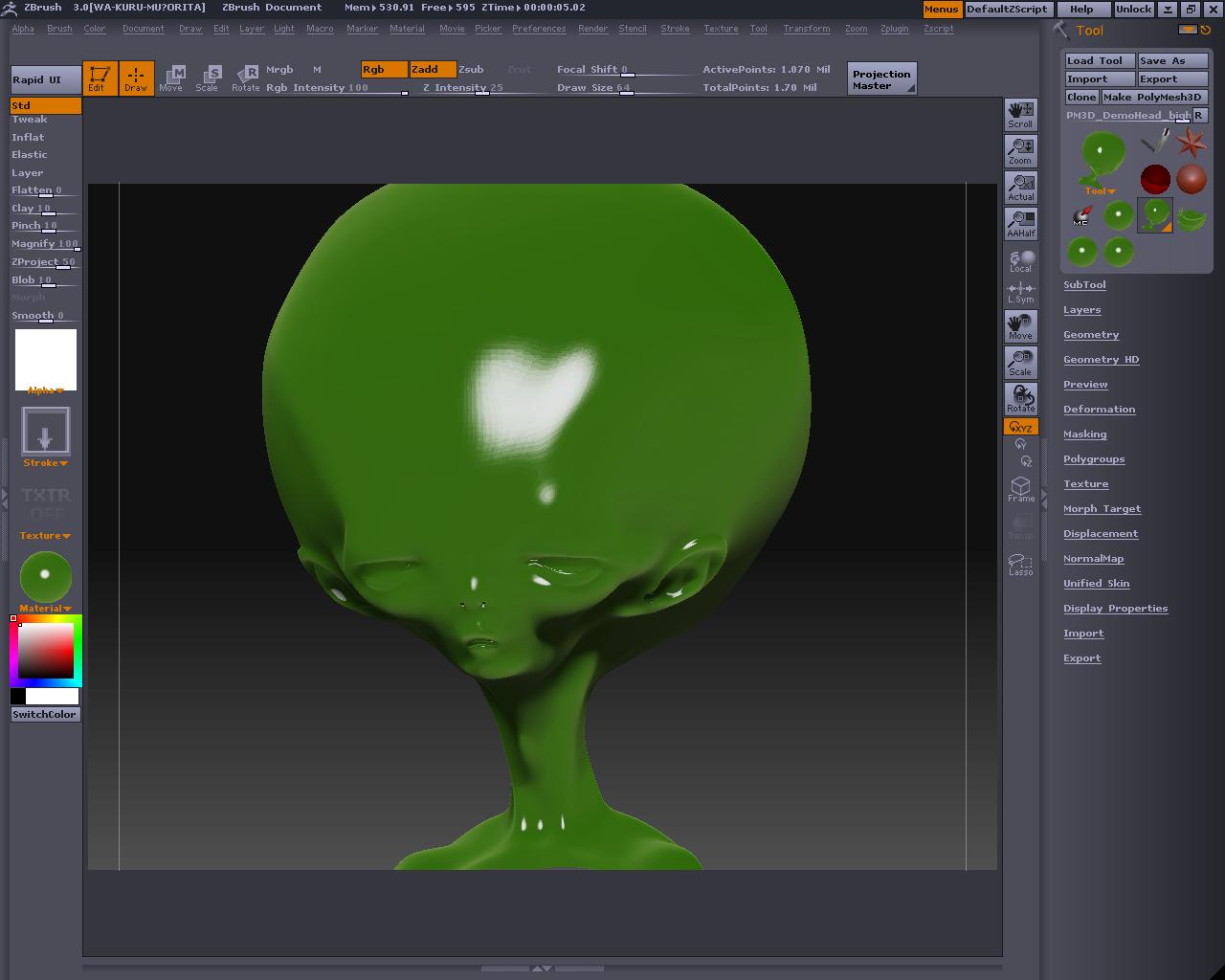Toggle the Rgb paint mode
Viewport: 1225px width, 980px height.
click(384, 69)
